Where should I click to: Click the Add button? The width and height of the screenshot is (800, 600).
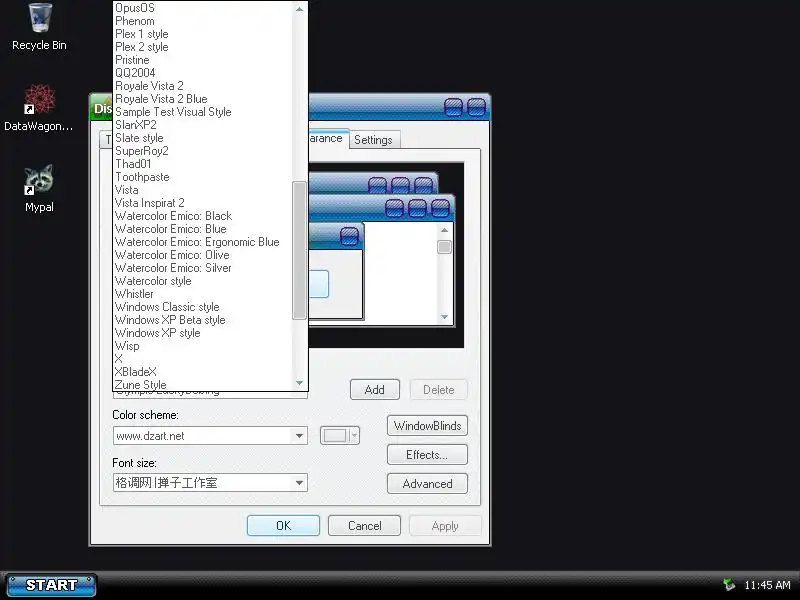point(374,390)
